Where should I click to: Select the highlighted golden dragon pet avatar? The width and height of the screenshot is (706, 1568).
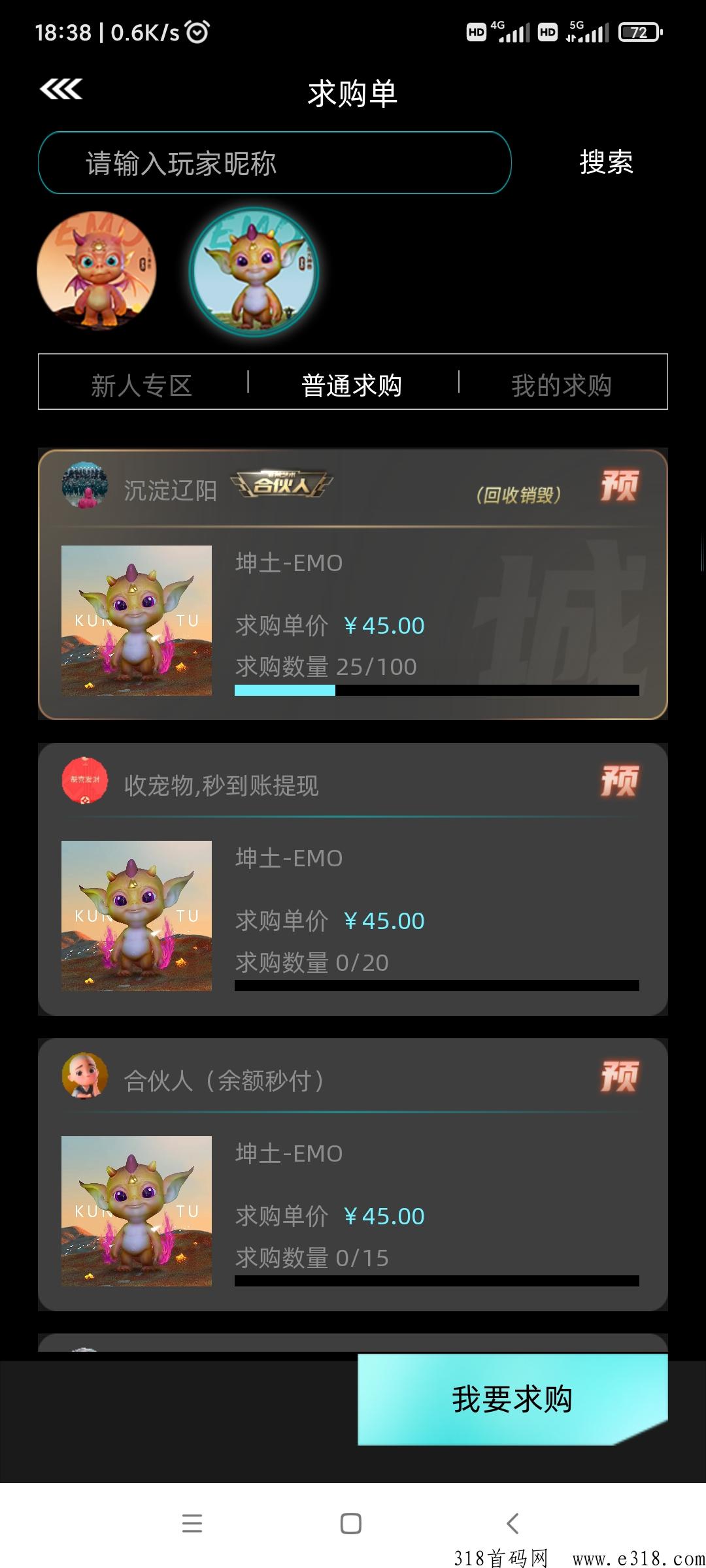254,271
